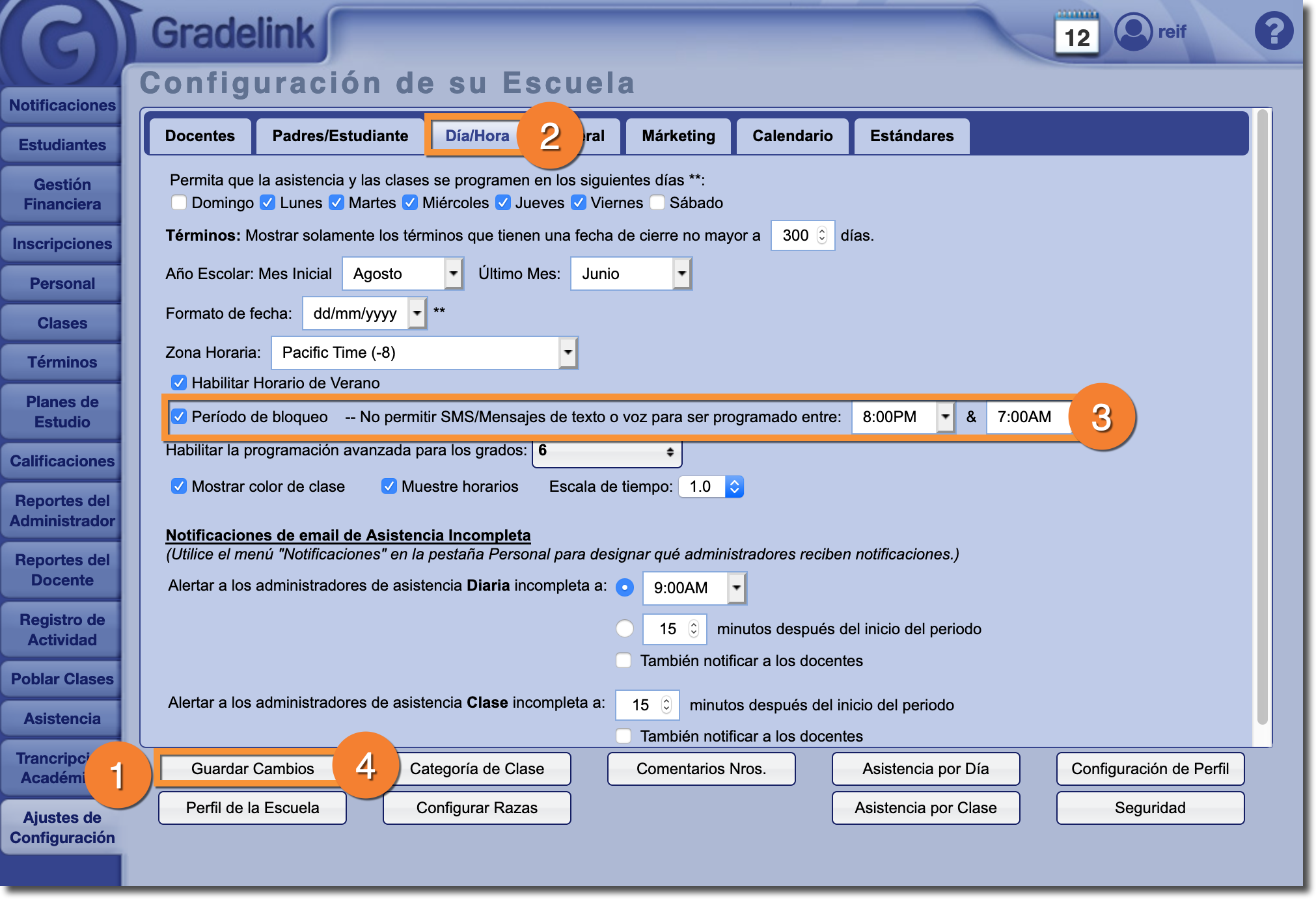Open the help question mark icon
The image size is (1316, 899).
(1273, 31)
